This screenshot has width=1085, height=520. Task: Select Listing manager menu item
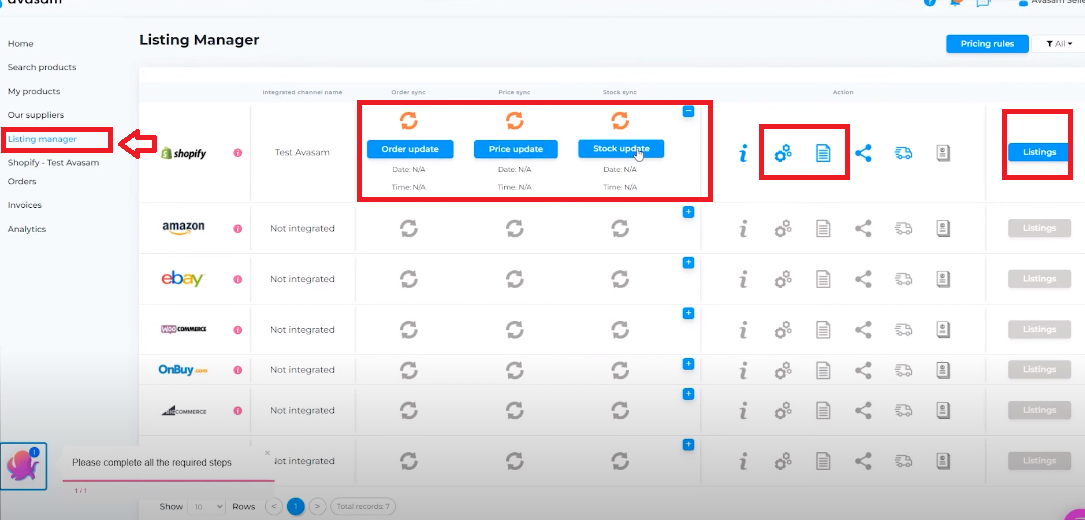[42, 139]
